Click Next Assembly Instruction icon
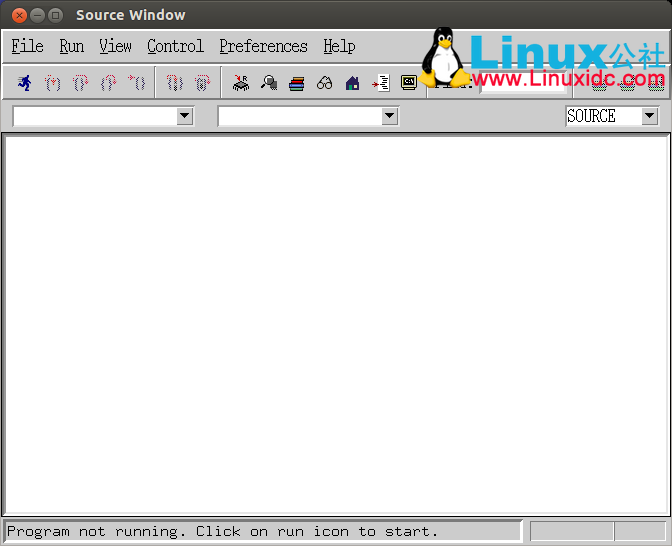This screenshot has height=546, width=672. coord(202,82)
